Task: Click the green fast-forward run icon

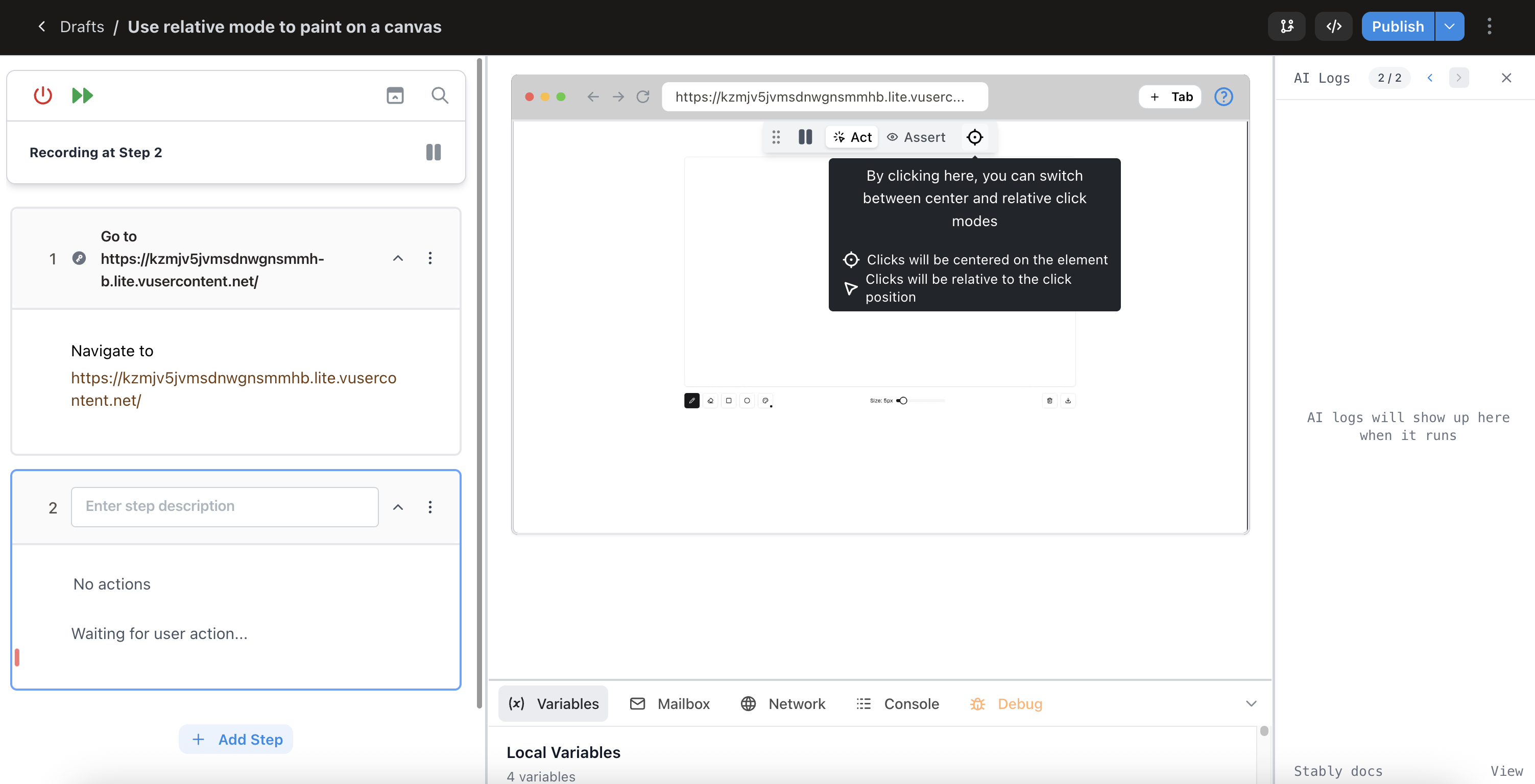Action: (x=82, y=95)
